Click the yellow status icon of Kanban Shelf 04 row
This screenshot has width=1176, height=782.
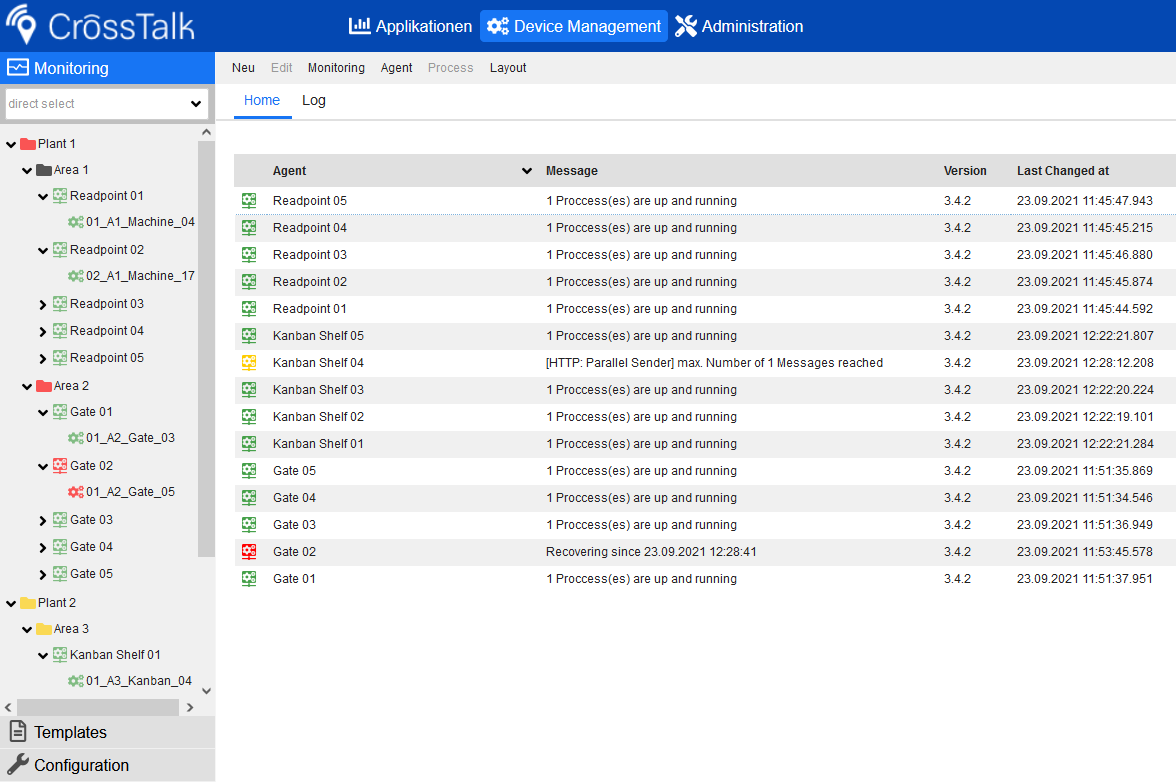[x=249, y=362]
